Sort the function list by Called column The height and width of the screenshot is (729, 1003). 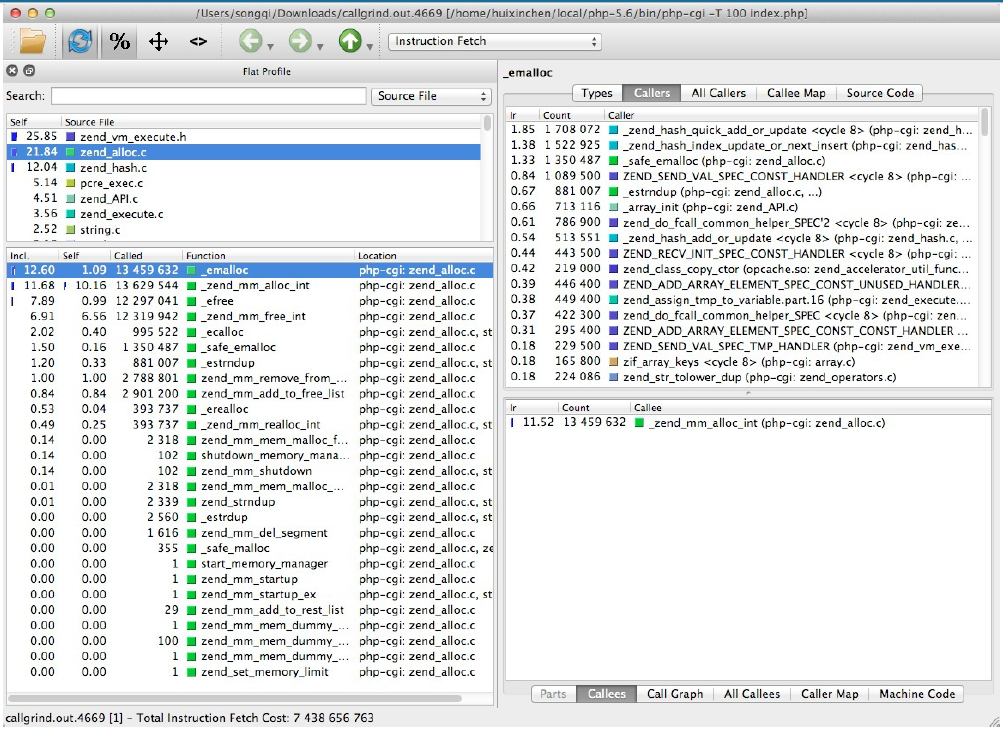(x=146, y=255)
